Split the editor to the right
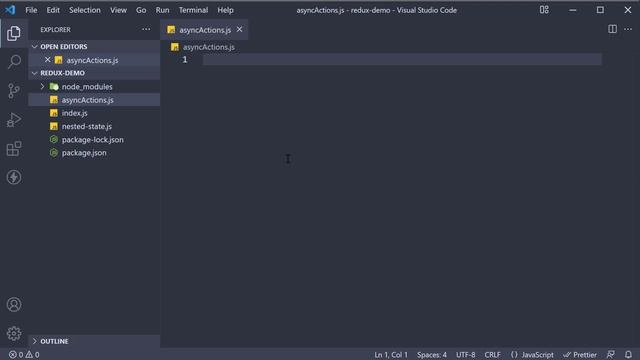The width and height of the screenshot is (640, 360). [x=612, y=29]
